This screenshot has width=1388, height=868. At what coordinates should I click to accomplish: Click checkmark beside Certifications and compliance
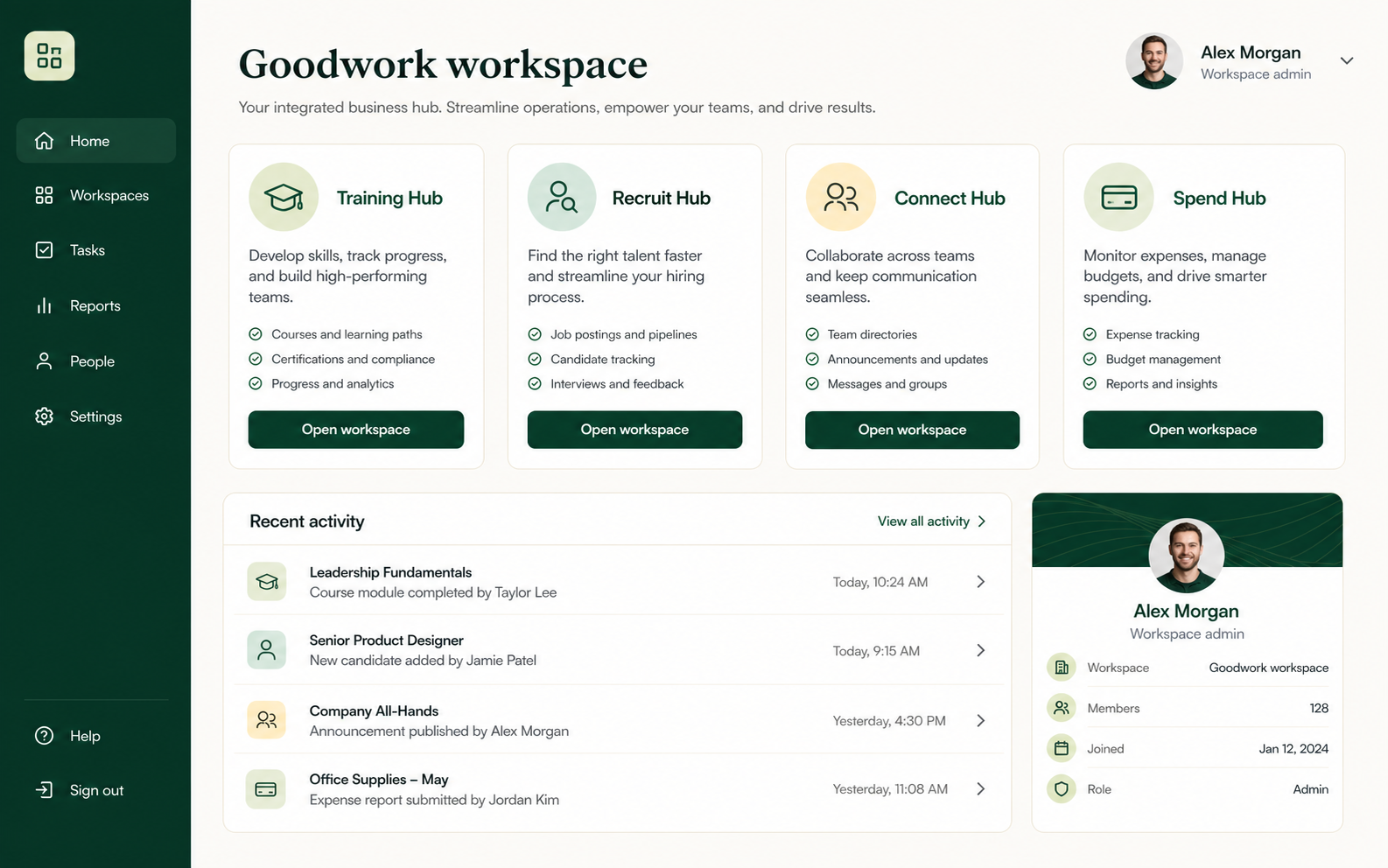[256, 359]
